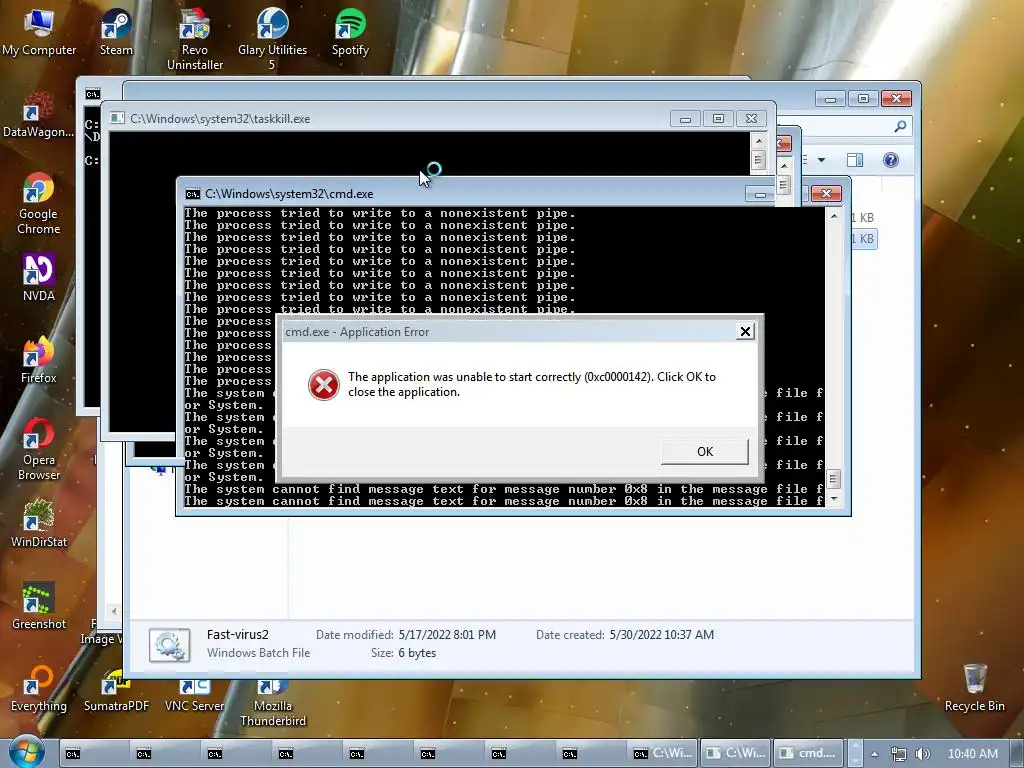Click the taskkill.exe window title bar icon
Screen dimensions: 1024x768
117,118
